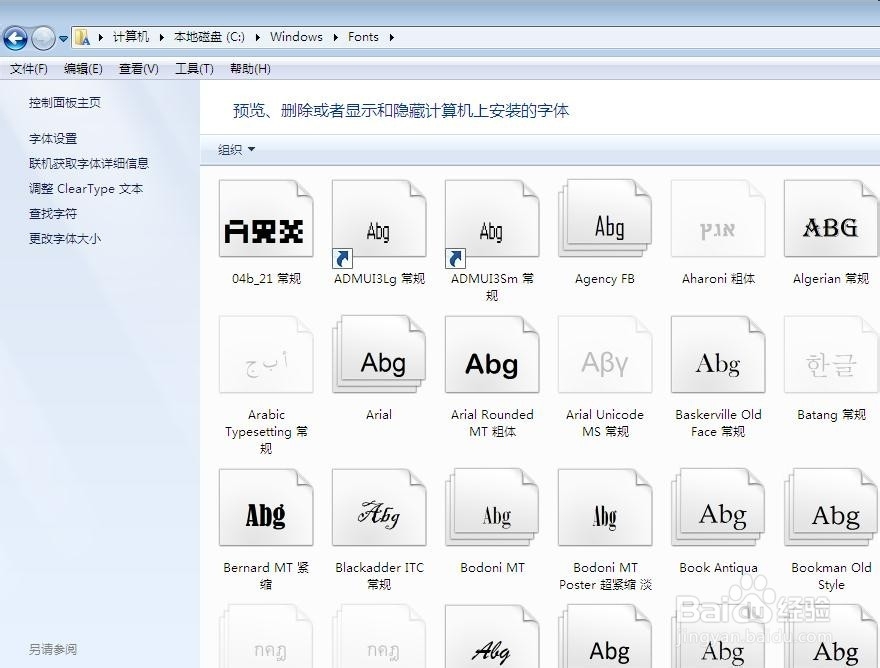Select the Batang 常规 font icon

tap(831, 355)
